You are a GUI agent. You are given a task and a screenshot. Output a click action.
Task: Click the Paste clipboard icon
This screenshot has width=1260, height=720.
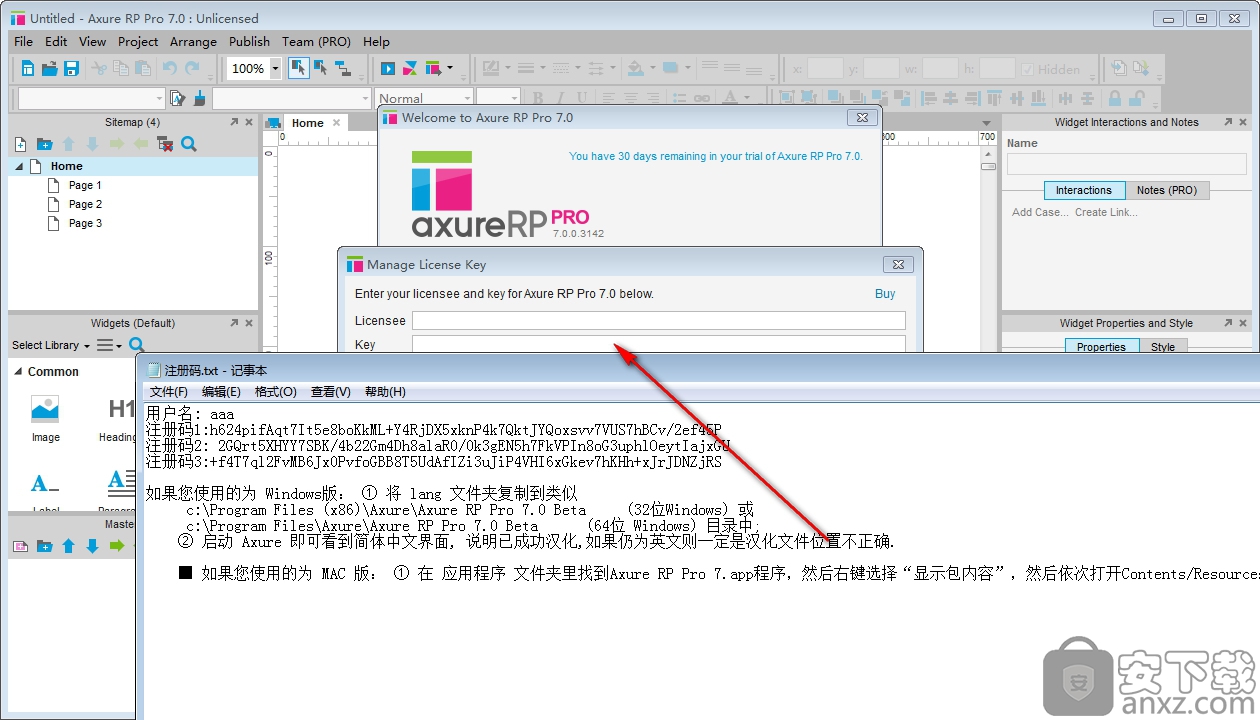143,68
